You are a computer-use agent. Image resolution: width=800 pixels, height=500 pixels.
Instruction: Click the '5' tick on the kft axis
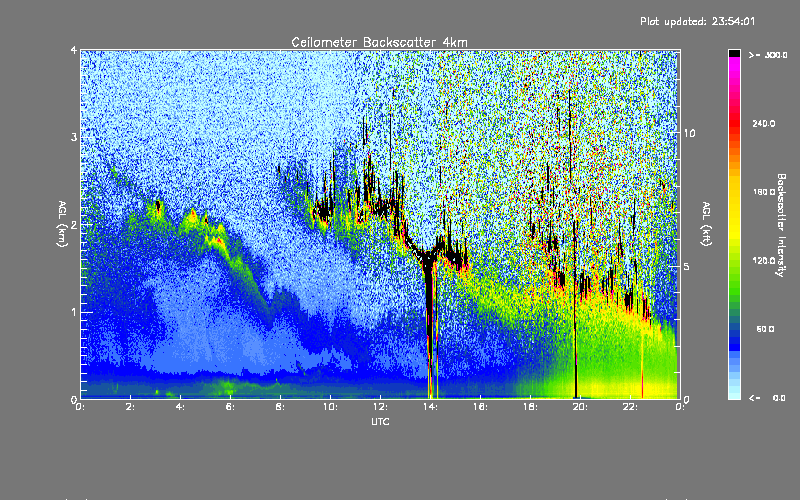coord(687,266)
